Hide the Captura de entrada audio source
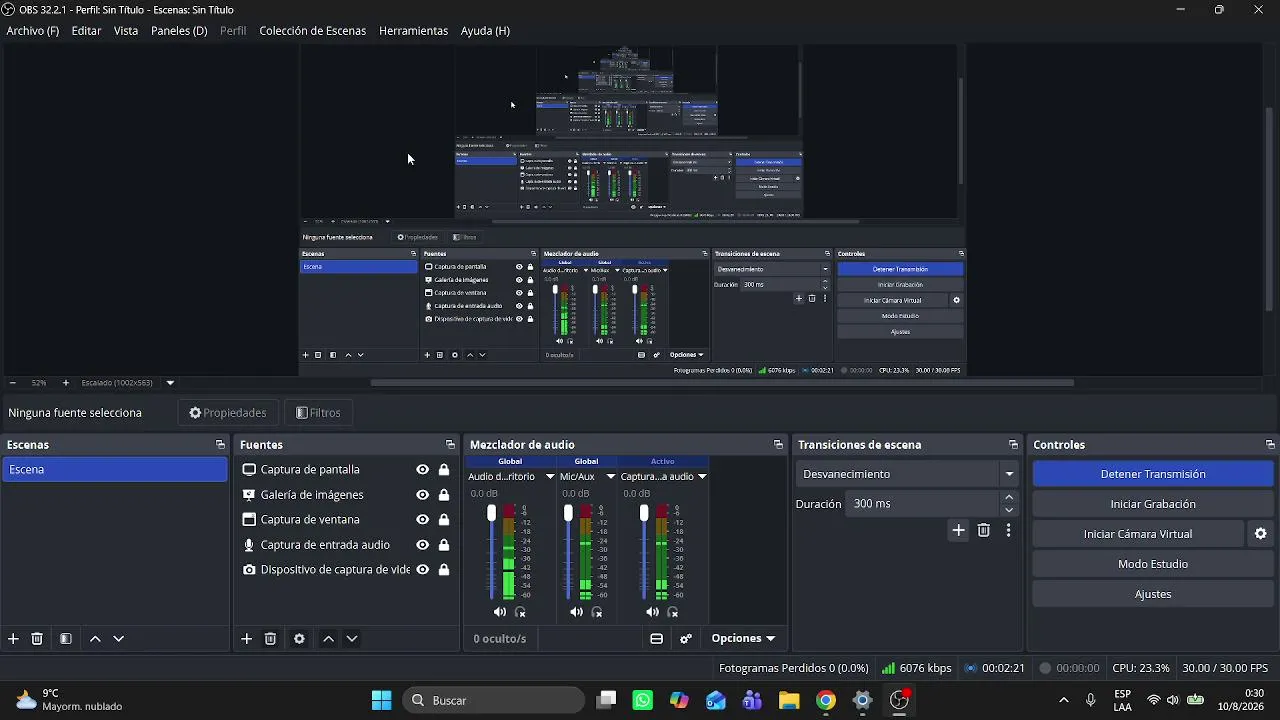 423,545
